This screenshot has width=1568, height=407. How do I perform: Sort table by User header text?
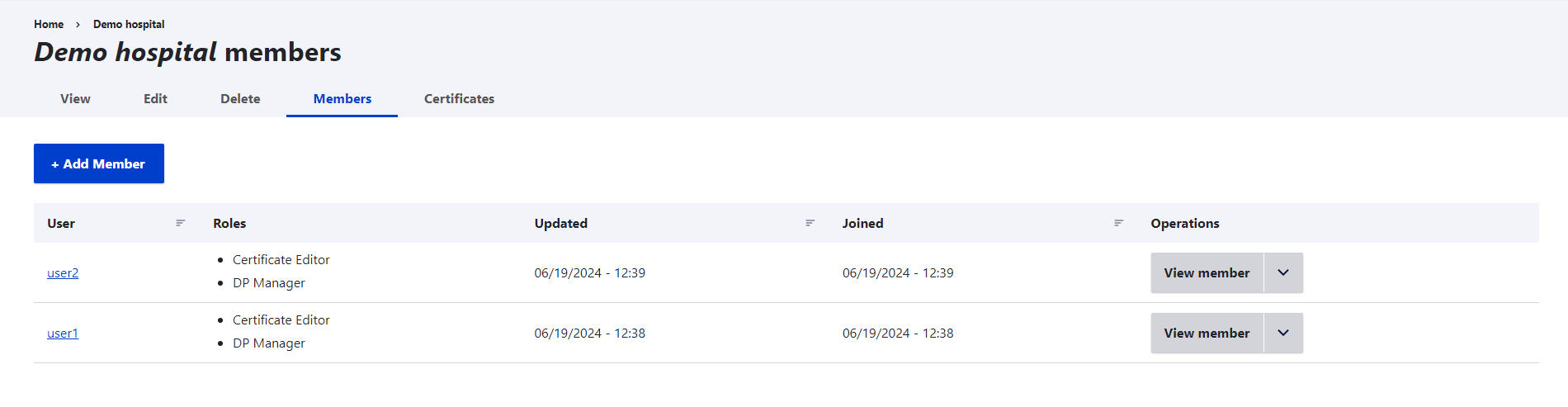click(61, 224)
